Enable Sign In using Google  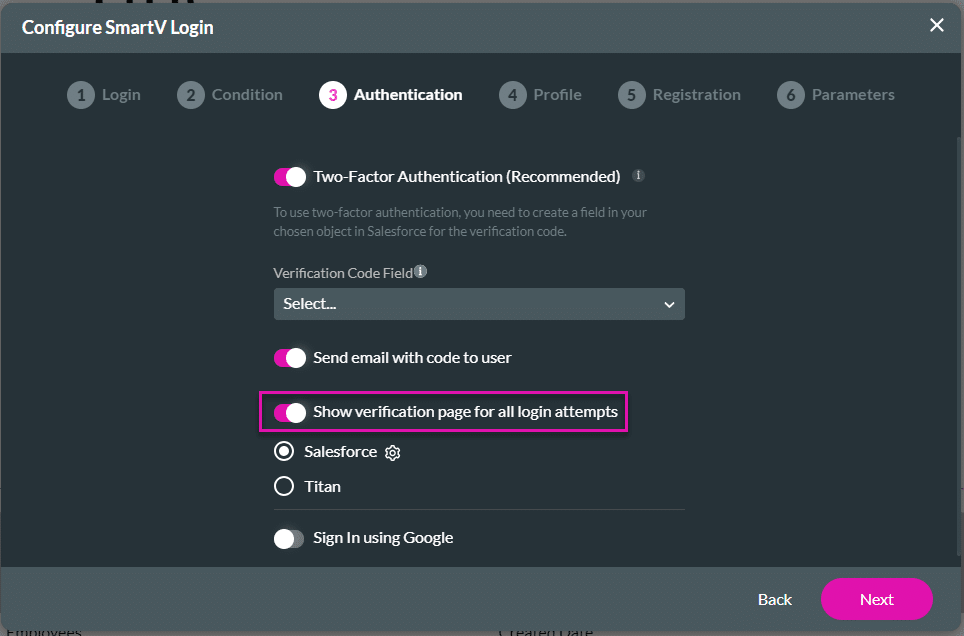pos(289,539)
